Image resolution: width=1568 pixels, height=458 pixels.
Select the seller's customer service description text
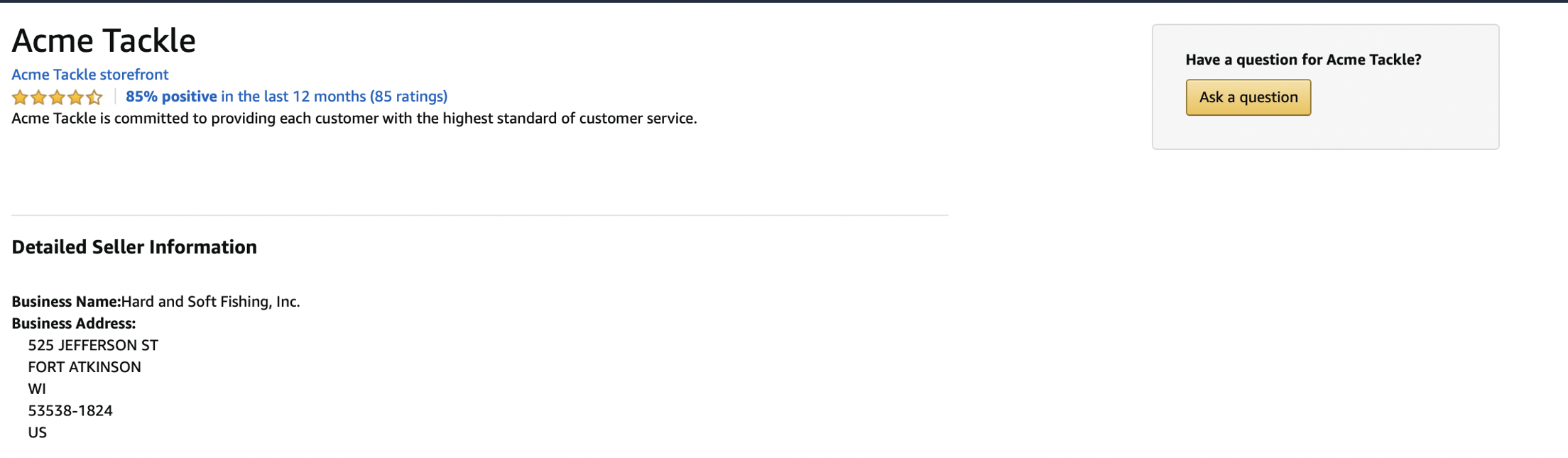coord(354,119)
